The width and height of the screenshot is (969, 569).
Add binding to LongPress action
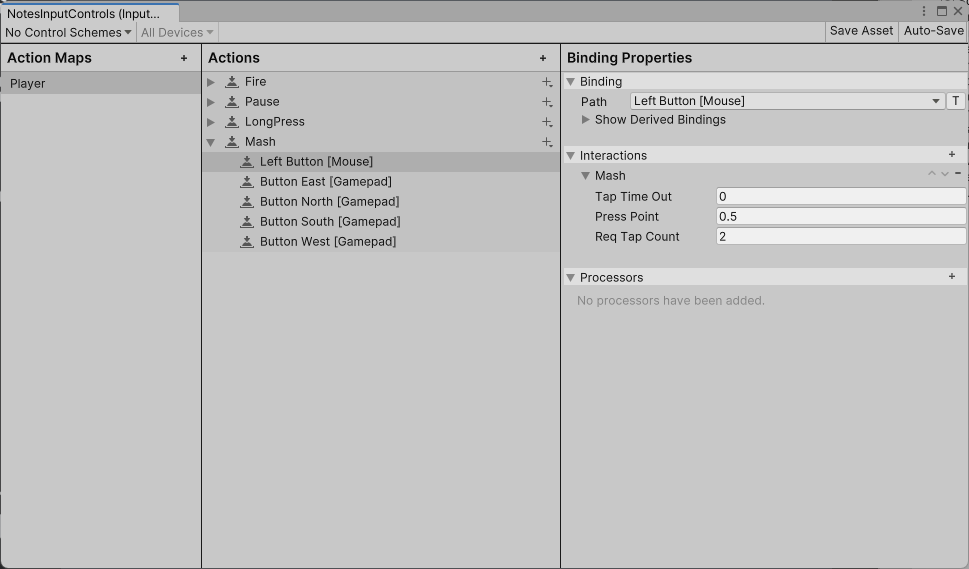[x=547, y=122]
